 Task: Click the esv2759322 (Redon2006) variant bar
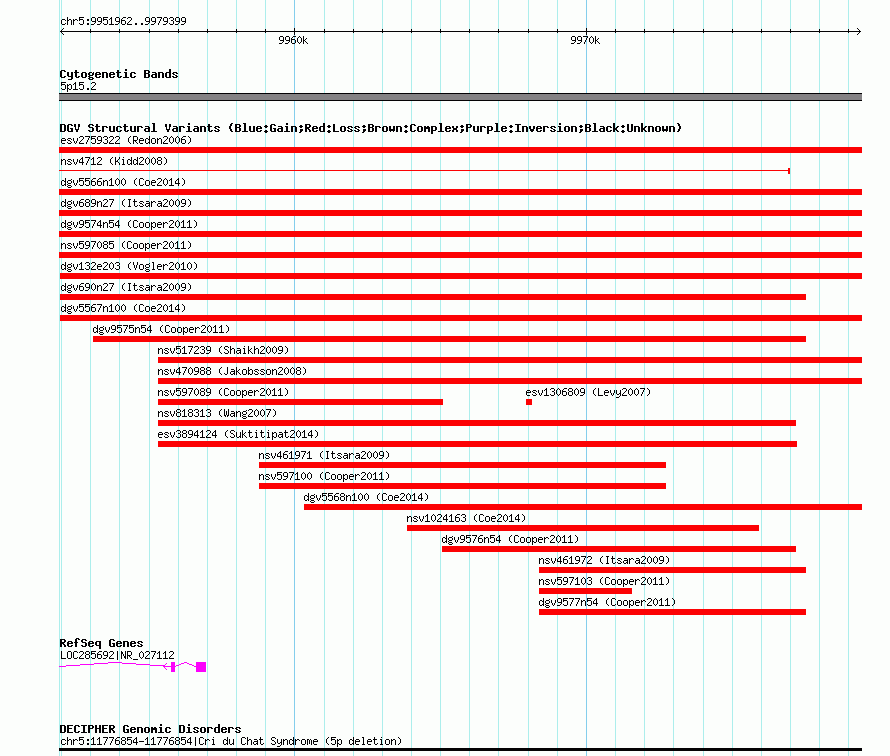(460, 150)
